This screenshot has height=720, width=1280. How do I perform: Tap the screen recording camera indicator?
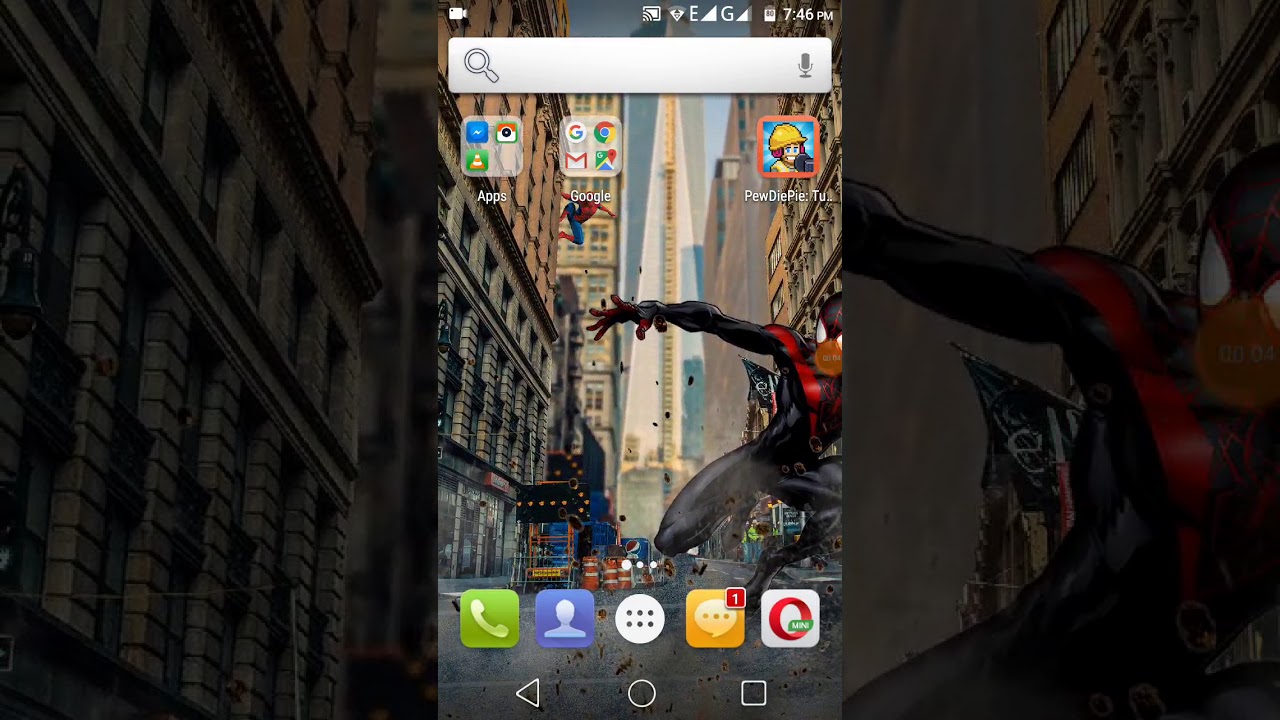click(x=458, y=14)
